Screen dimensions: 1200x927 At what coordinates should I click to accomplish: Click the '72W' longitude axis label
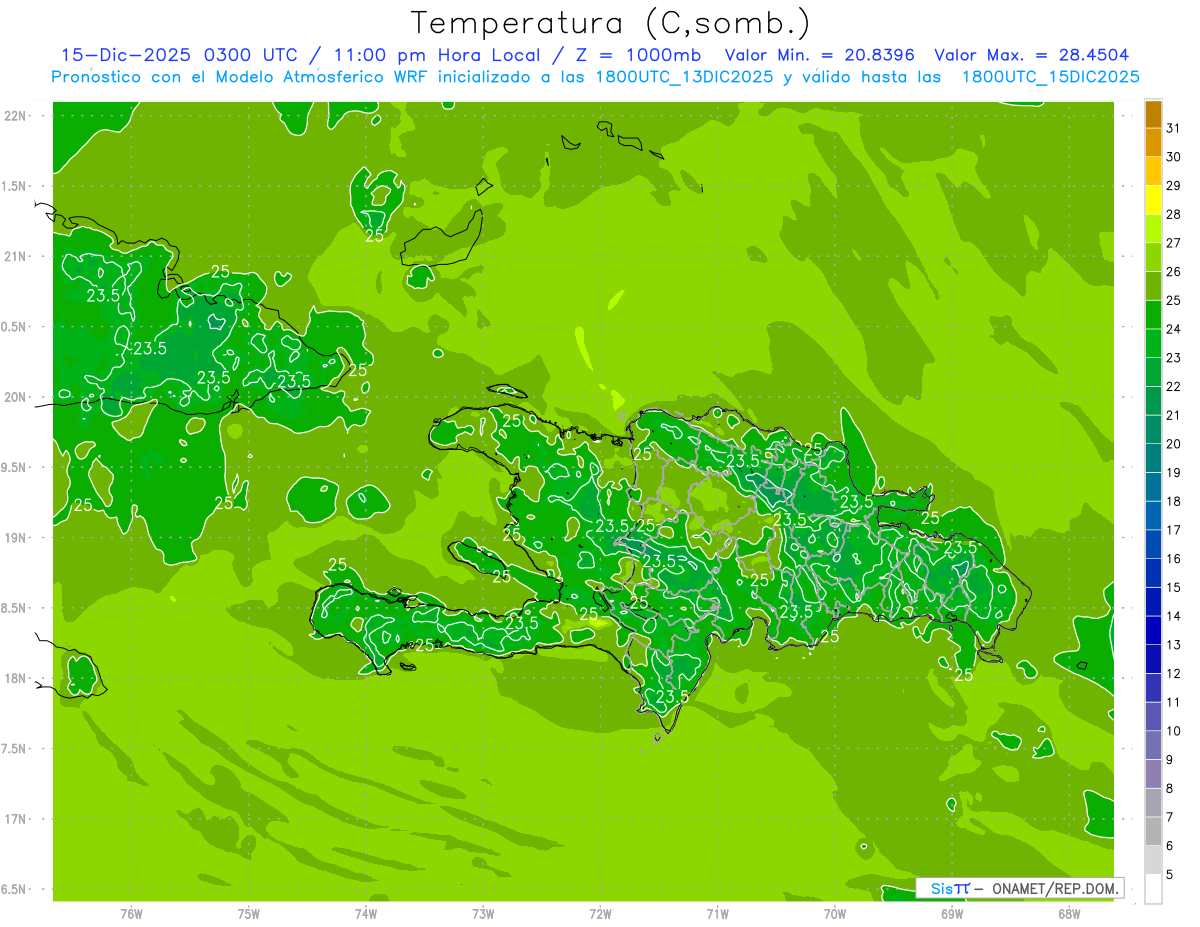[x=601, y=913]
